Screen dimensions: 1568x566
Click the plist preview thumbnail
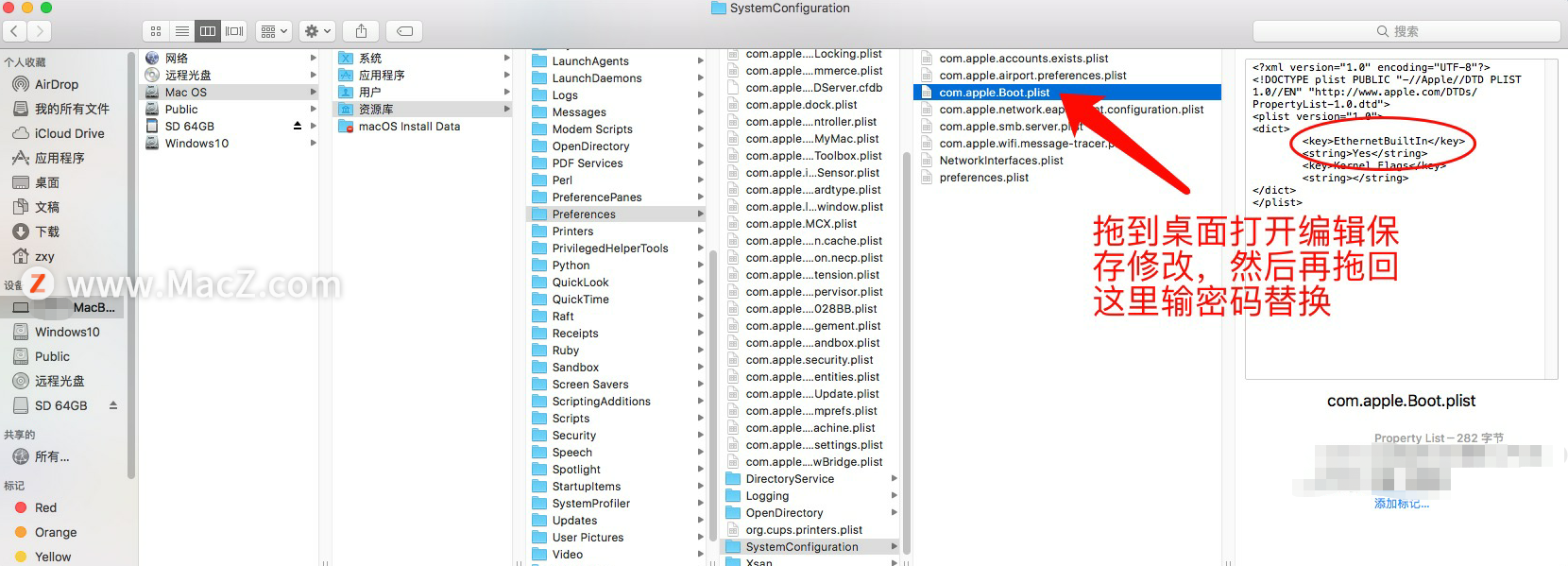(x=1401, y=219)
